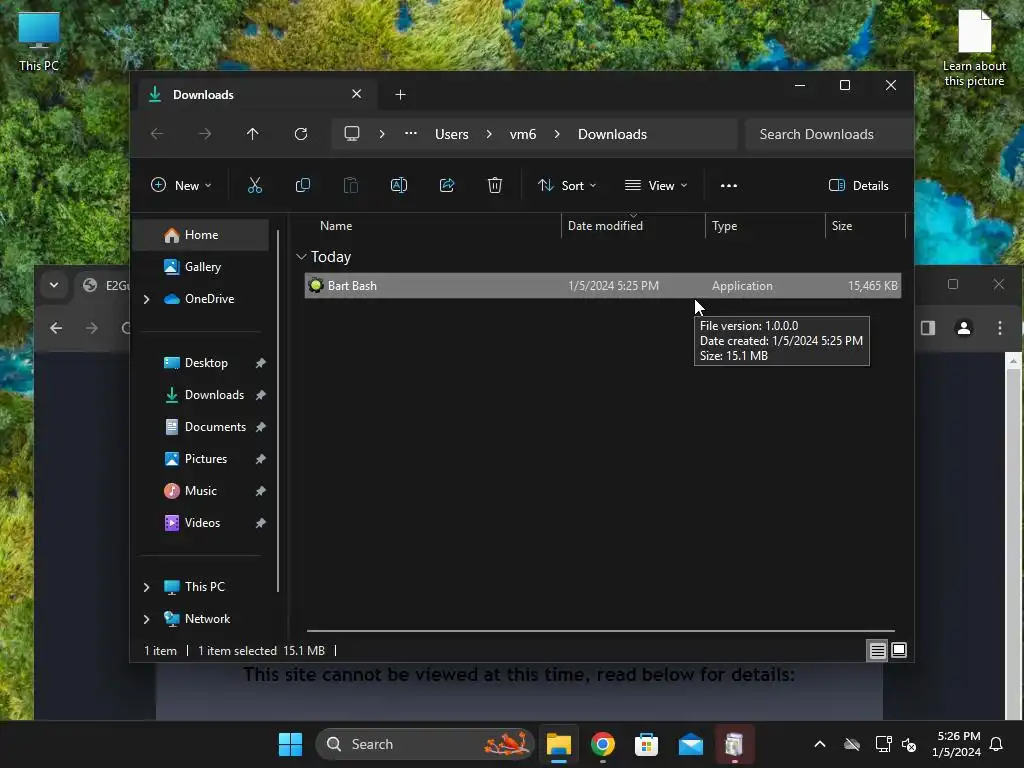Image resolution: width=1024 pixels, height=768 pixels.
Task: Open Downloads in the navigation pane
Action: coord(204,395)
